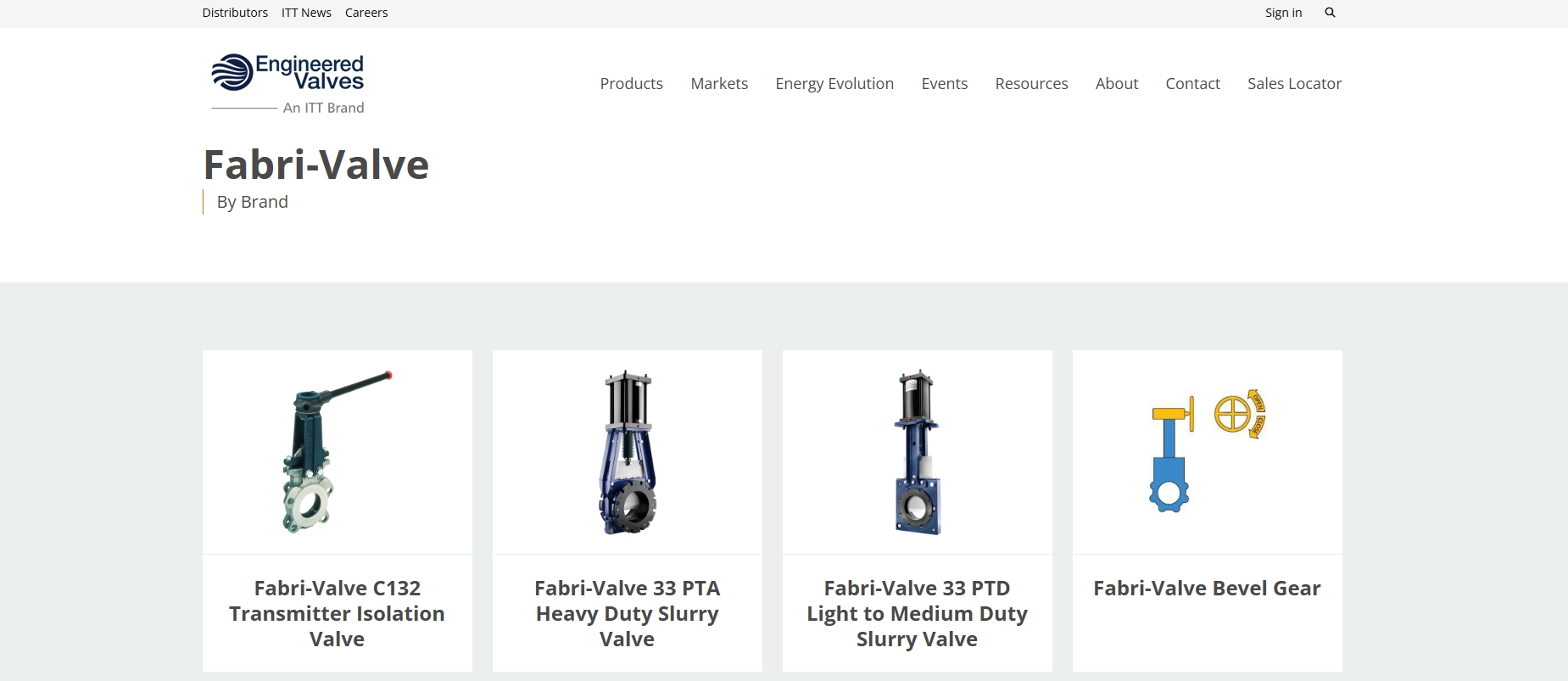Open the Fabri-Valve Bevel Gear title
This screenshot has width=1568, height=681.
pos(1207,588)
